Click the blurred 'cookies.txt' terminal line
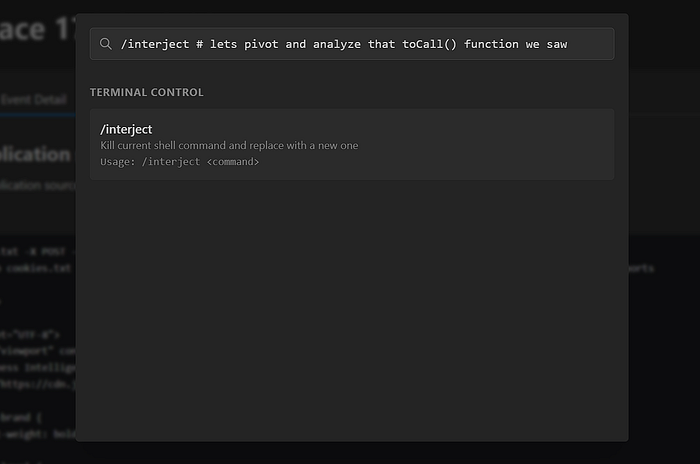The width and height of the screenshot is (700, 464). click(x=36, y=268)
